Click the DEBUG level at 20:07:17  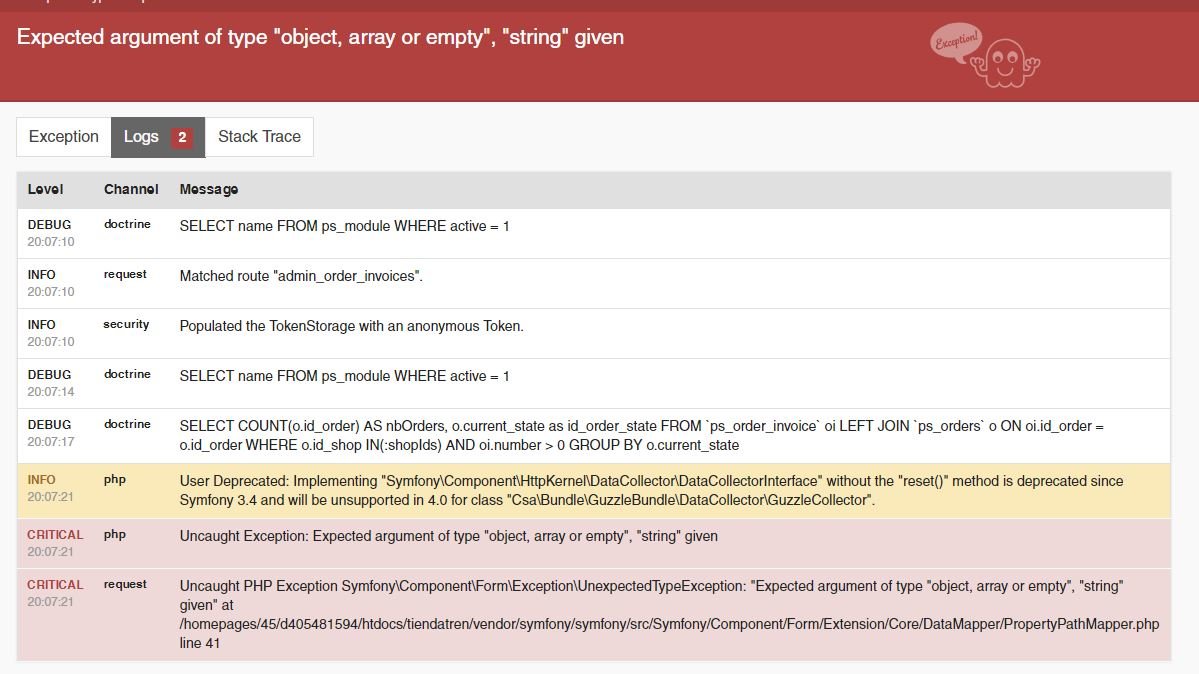point(50,425)
